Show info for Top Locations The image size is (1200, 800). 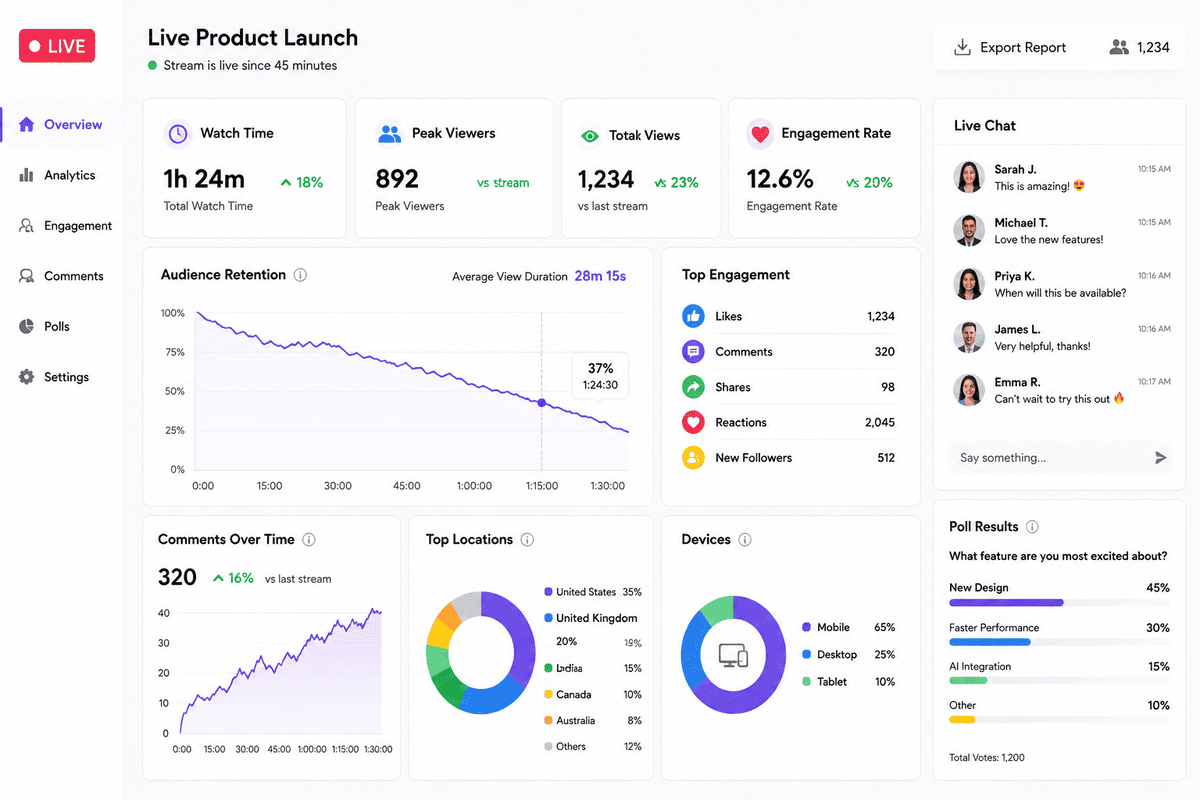tap(527, 540)
